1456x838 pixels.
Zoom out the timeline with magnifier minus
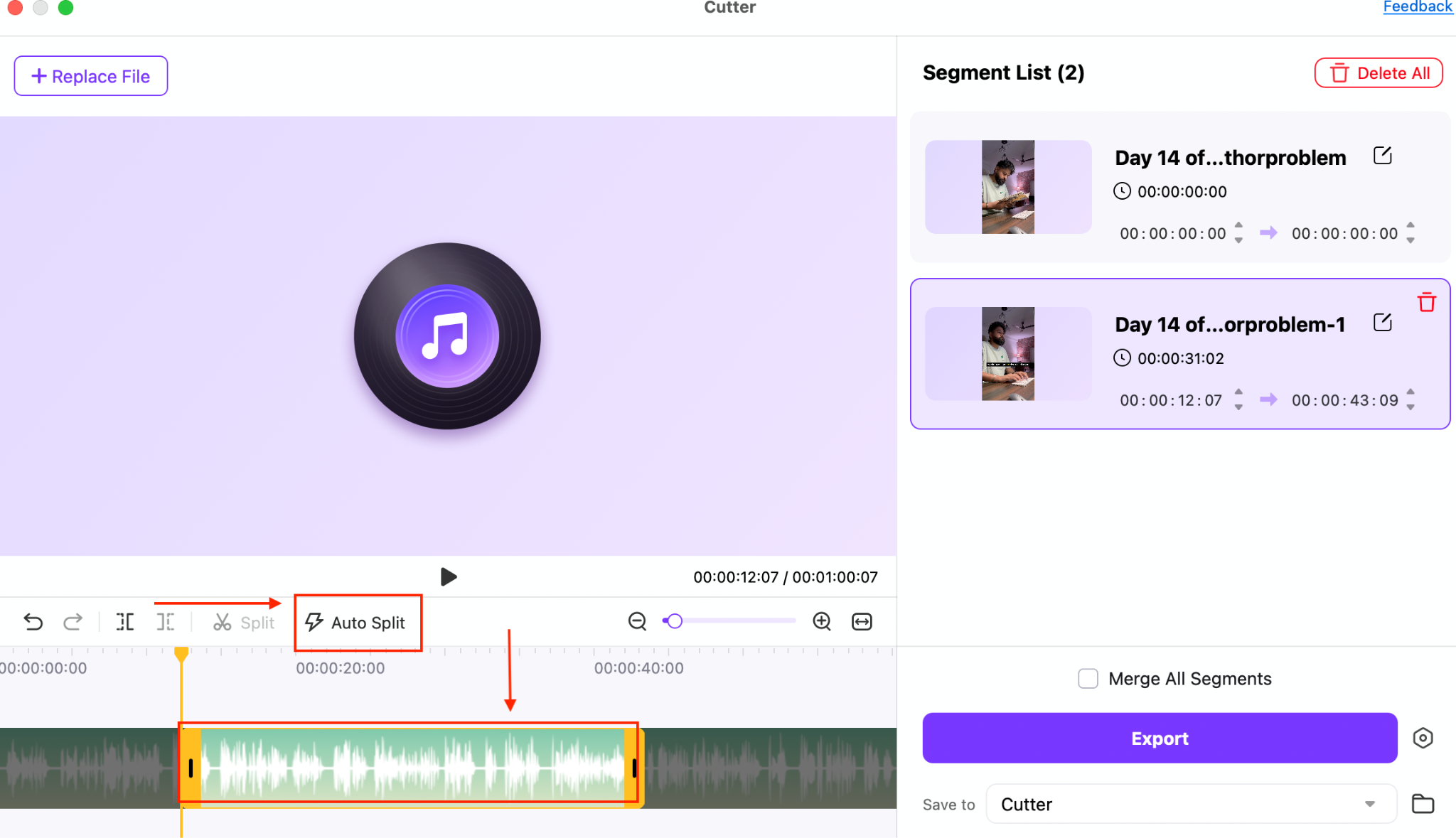point(638,621)
